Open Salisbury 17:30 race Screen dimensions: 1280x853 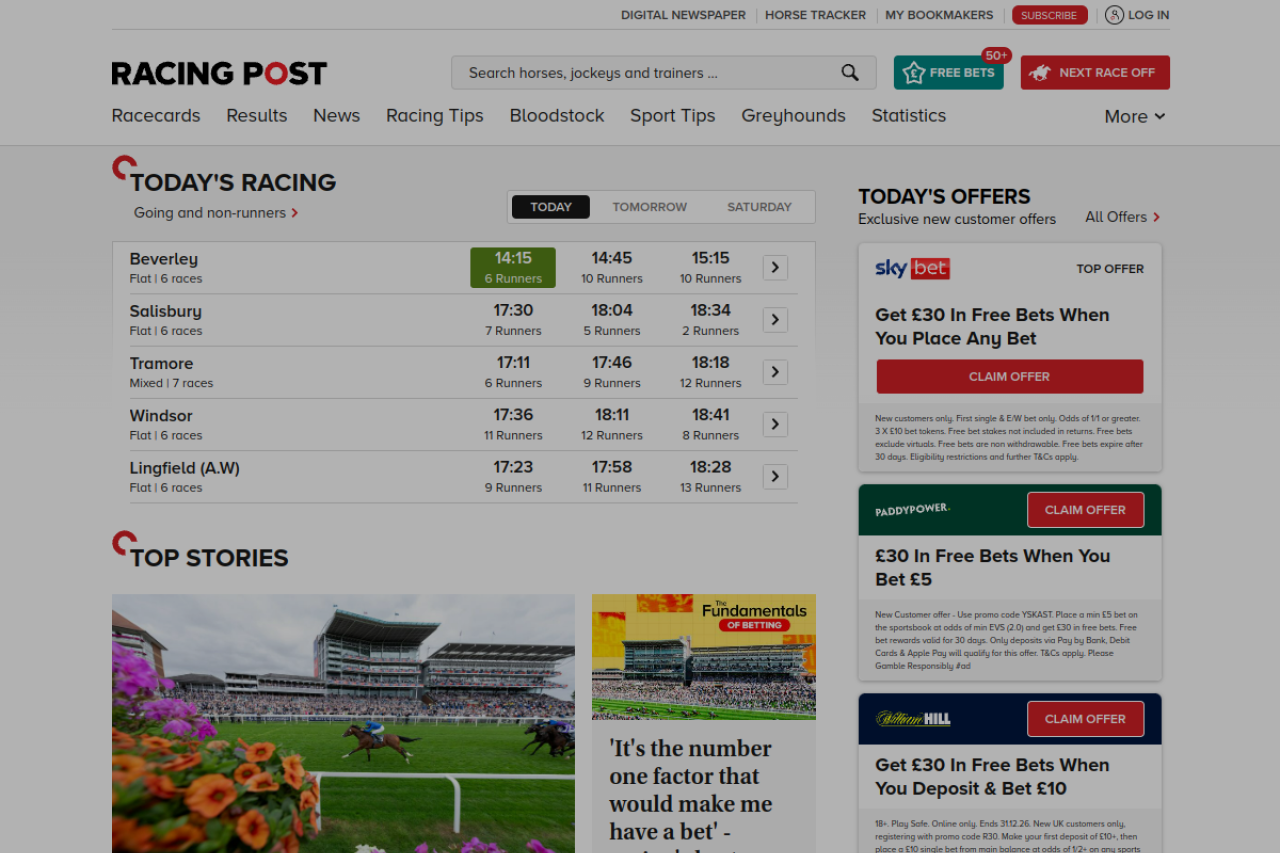[513, 319]
